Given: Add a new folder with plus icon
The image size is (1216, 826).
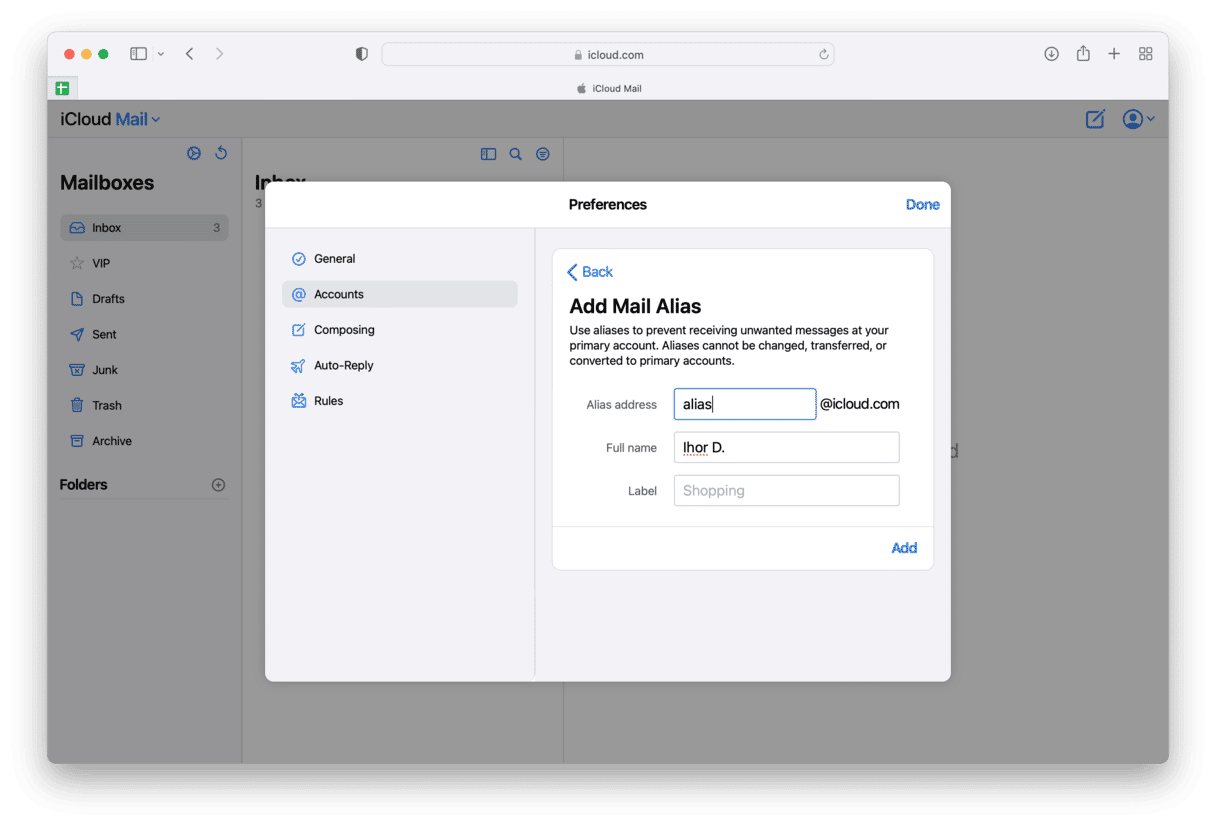Looking at the screenshot, I should 219,485.
